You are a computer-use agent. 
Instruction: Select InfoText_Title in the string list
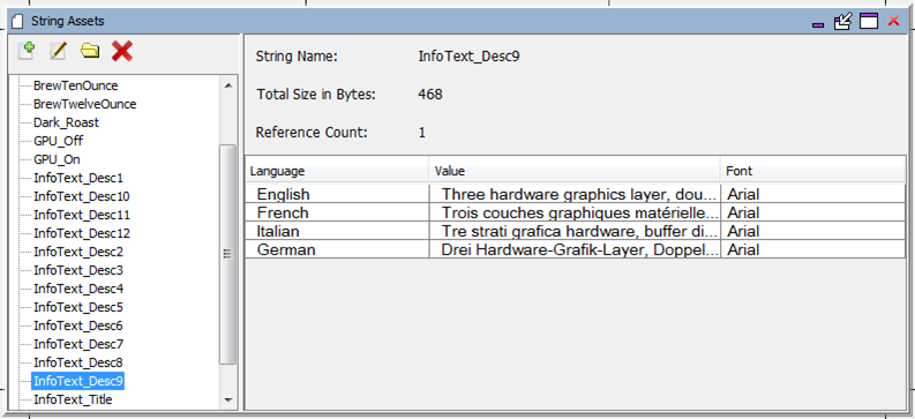73,400
